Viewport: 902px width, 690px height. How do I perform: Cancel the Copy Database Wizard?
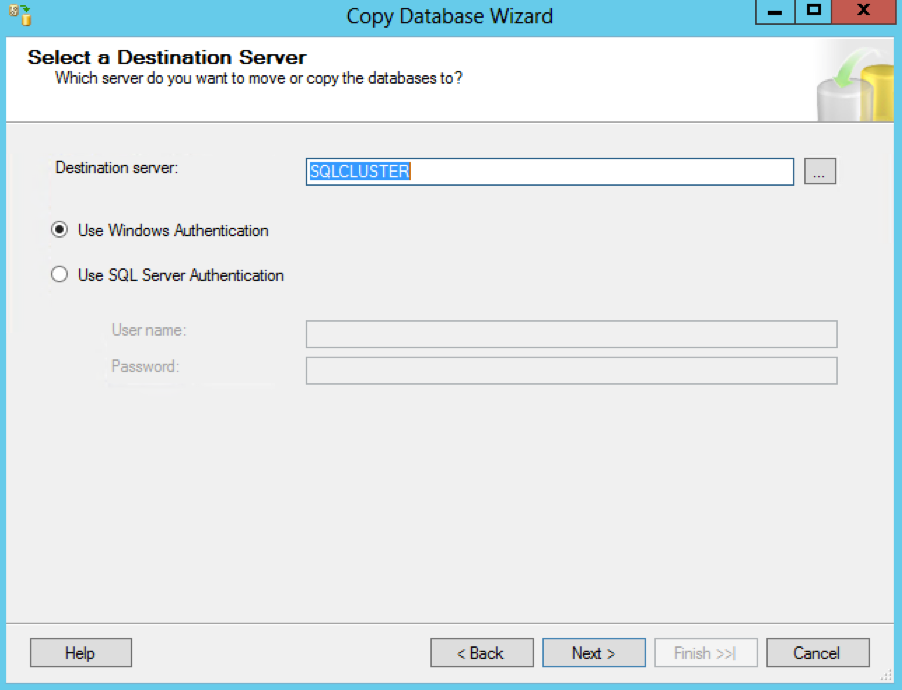pos(817,653)
